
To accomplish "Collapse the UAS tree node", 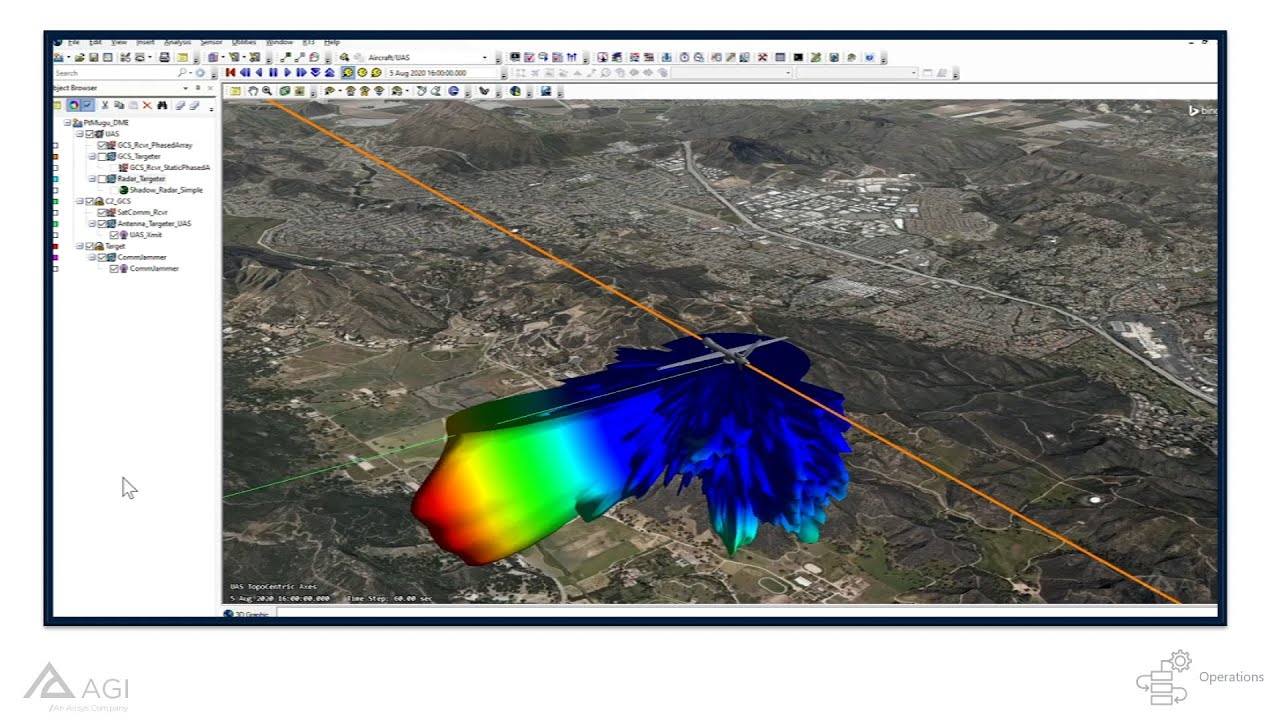I will pyautogui.click(x=79, y=134).
